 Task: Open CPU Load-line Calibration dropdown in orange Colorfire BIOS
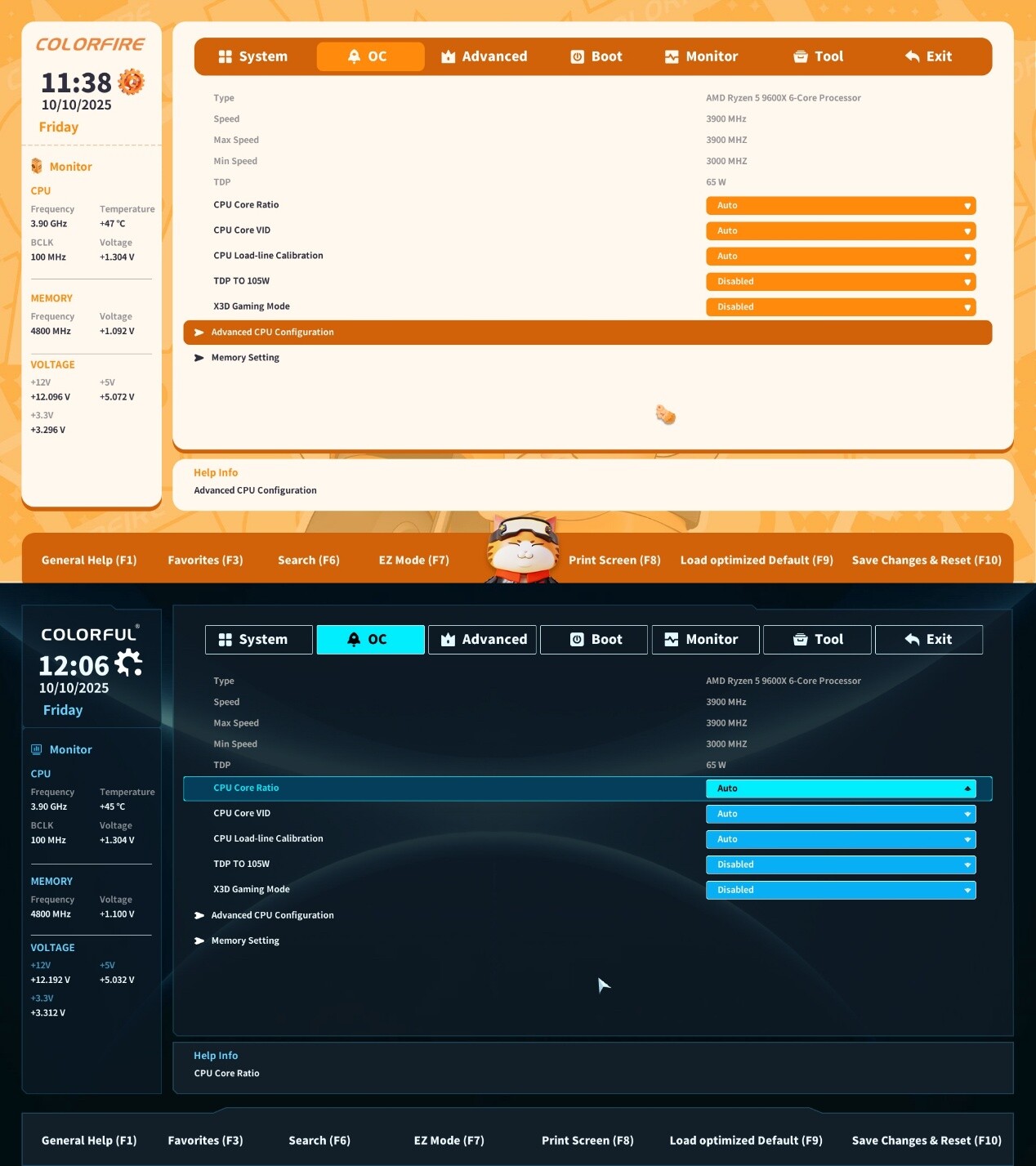pos(841,256)
